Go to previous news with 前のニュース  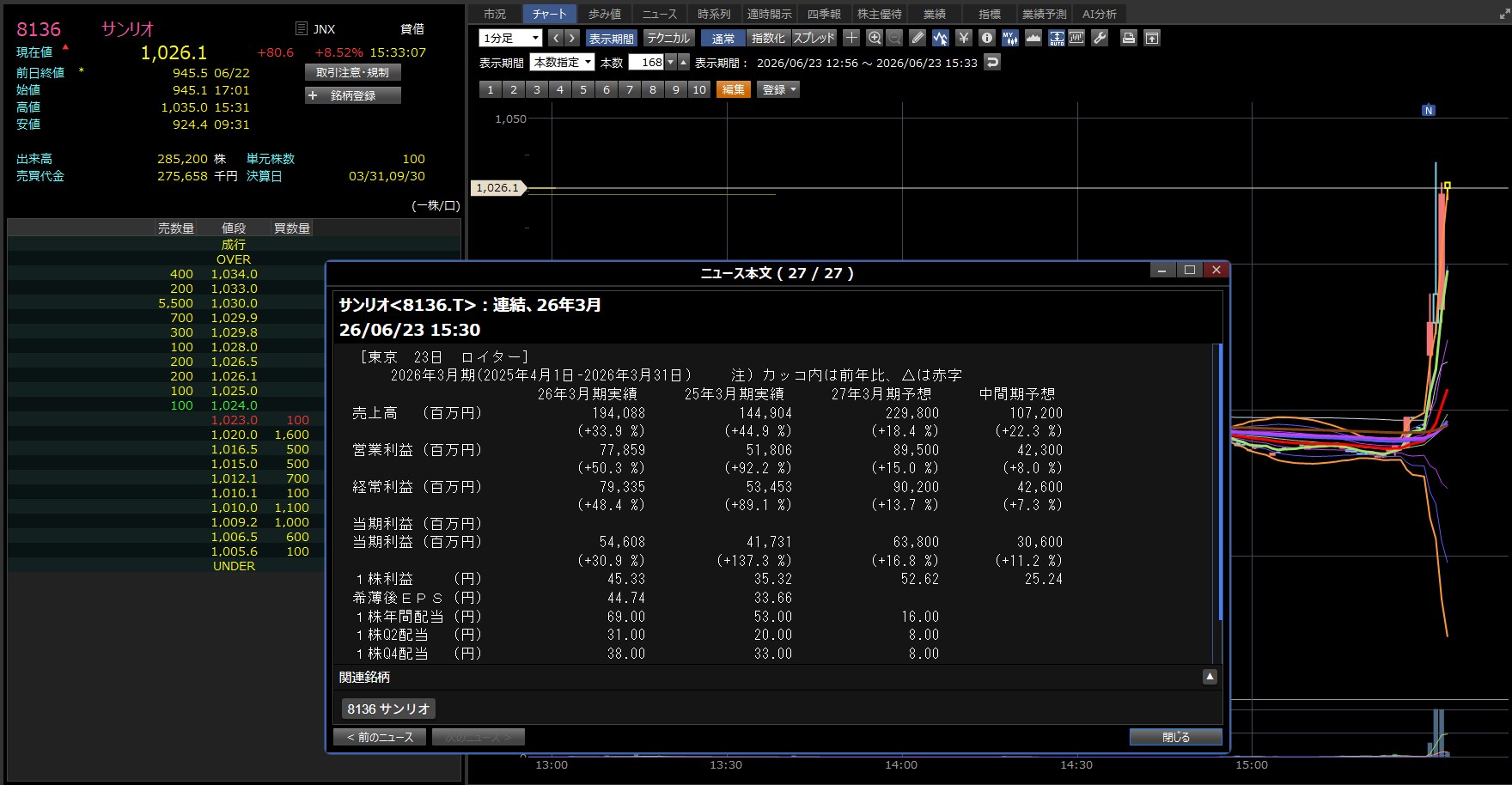pos(380,737)
